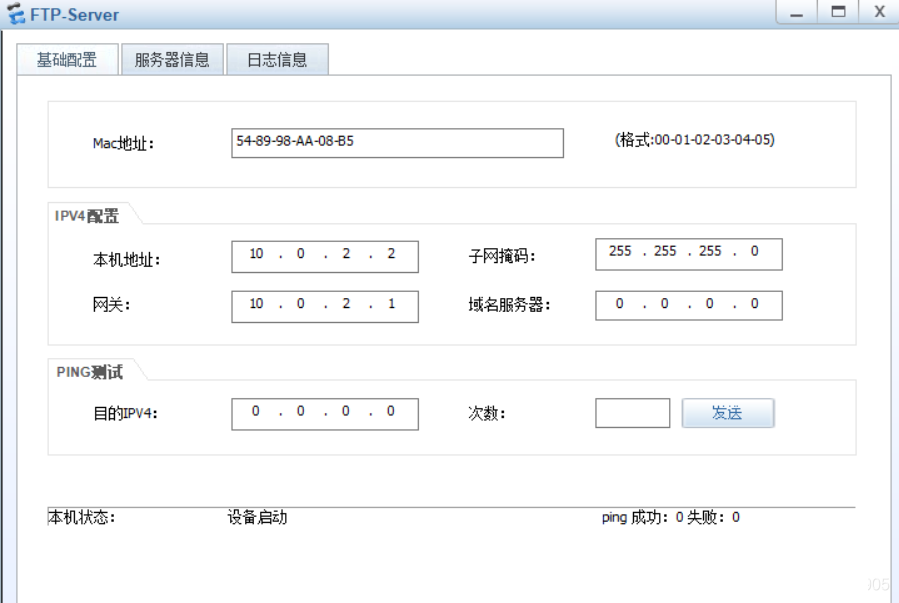
Task: Click the Mac地址 input field
Action: point(397,142)
